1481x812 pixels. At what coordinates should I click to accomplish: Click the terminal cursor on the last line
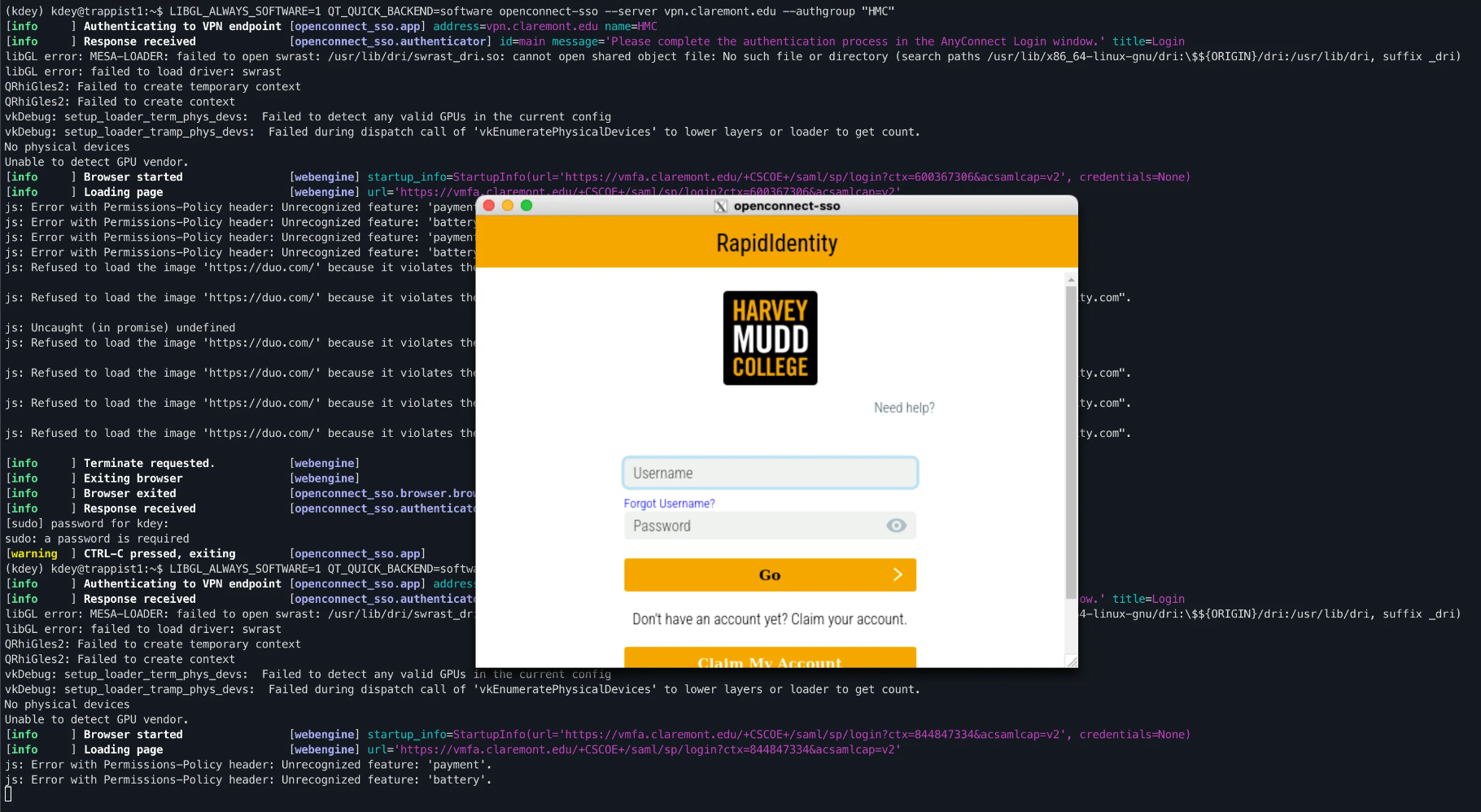click(x=8, y=794)
